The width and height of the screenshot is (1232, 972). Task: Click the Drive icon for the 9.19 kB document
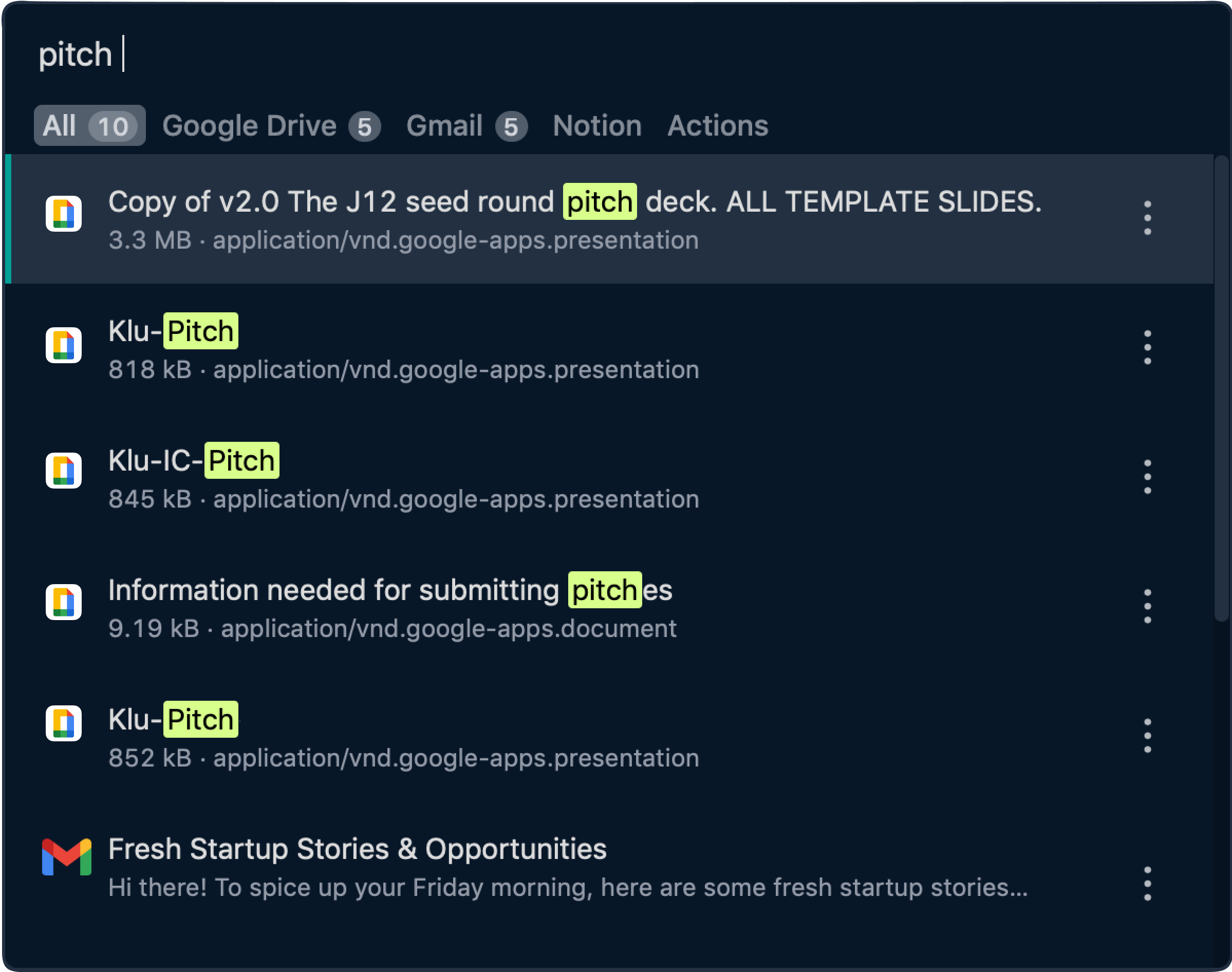[x=64, y=602]
